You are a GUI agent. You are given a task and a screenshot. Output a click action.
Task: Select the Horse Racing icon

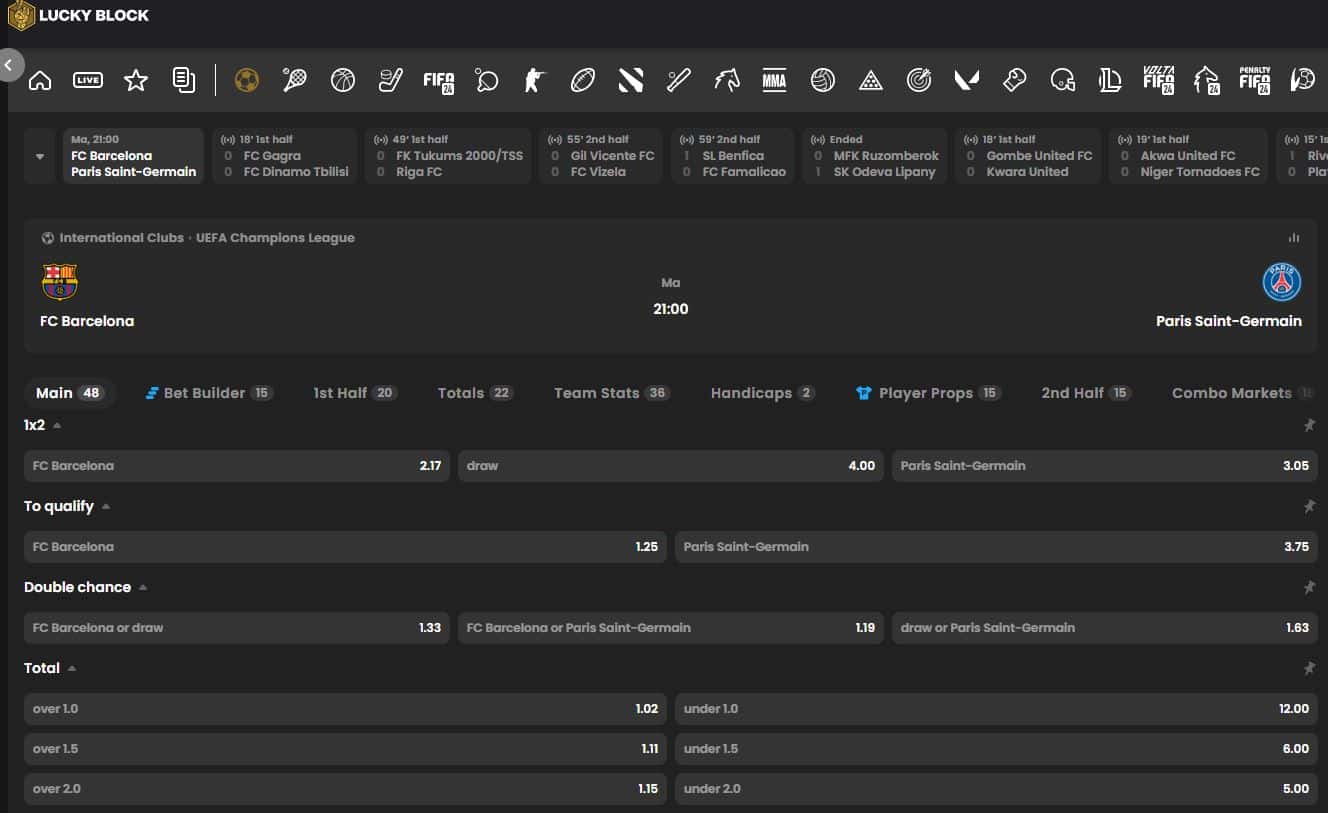(x=727, y=80)
